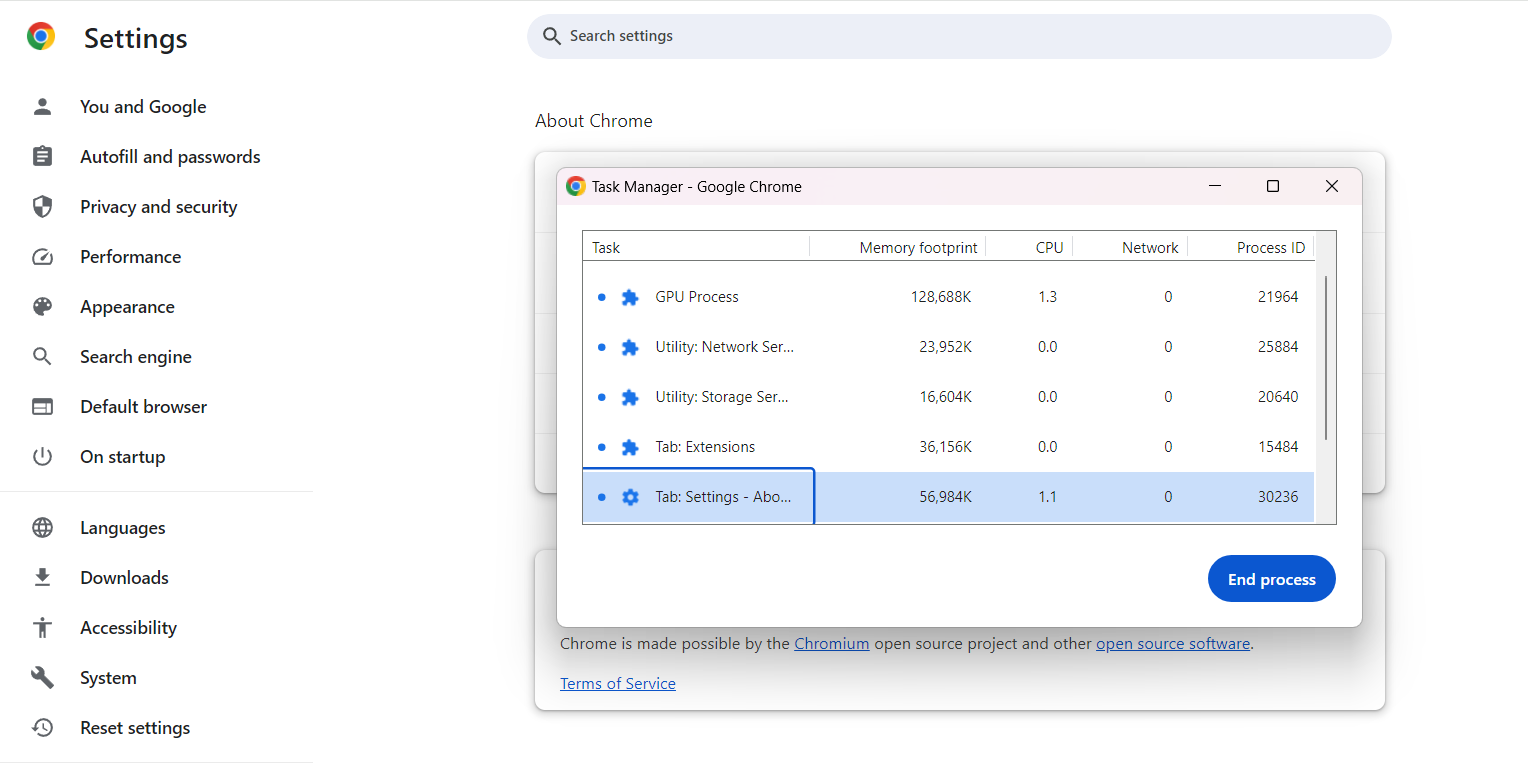Click the Task Manager vertical scrollbar
Viewport: 1528px width, 769px height.
1326,357
